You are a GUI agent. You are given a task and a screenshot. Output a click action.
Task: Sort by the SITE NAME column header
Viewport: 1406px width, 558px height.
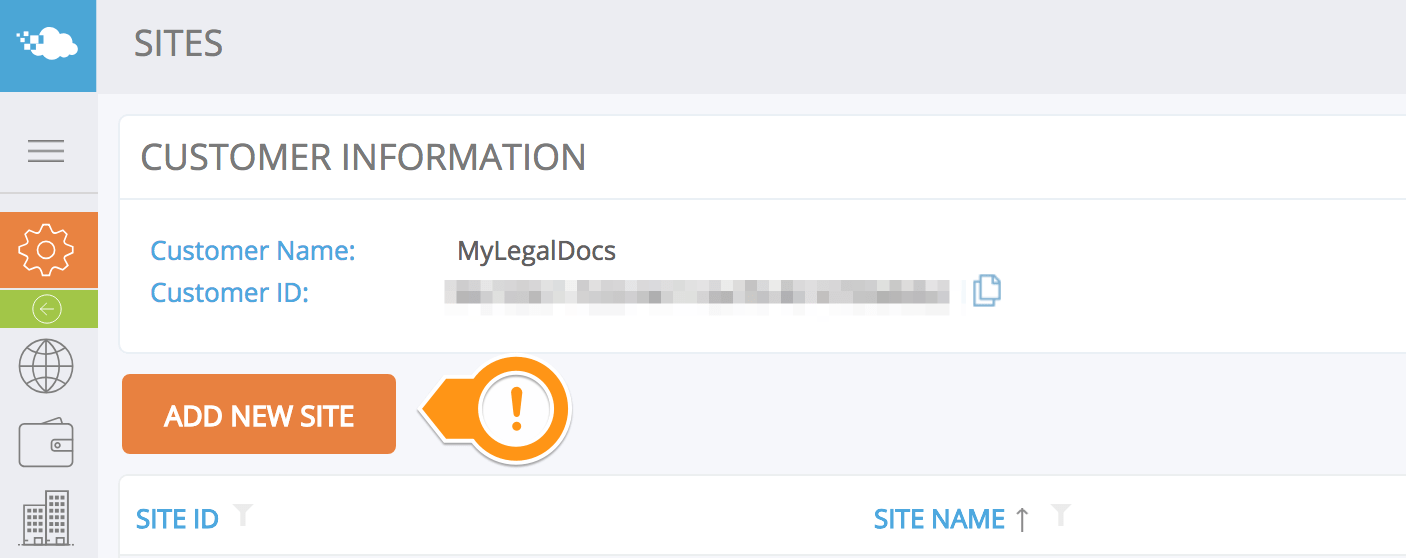click(x=939, y=519)
